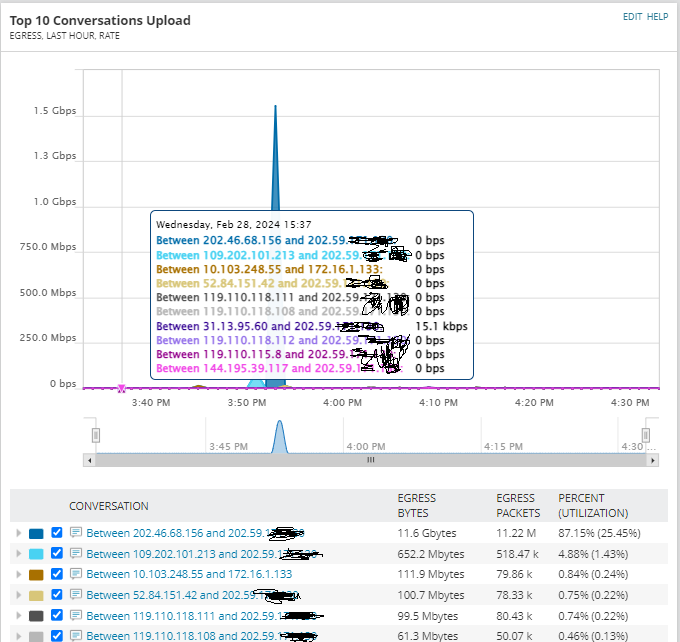Open the EDIT link
This screenshot has width=680, height=642.
(632, 17)
